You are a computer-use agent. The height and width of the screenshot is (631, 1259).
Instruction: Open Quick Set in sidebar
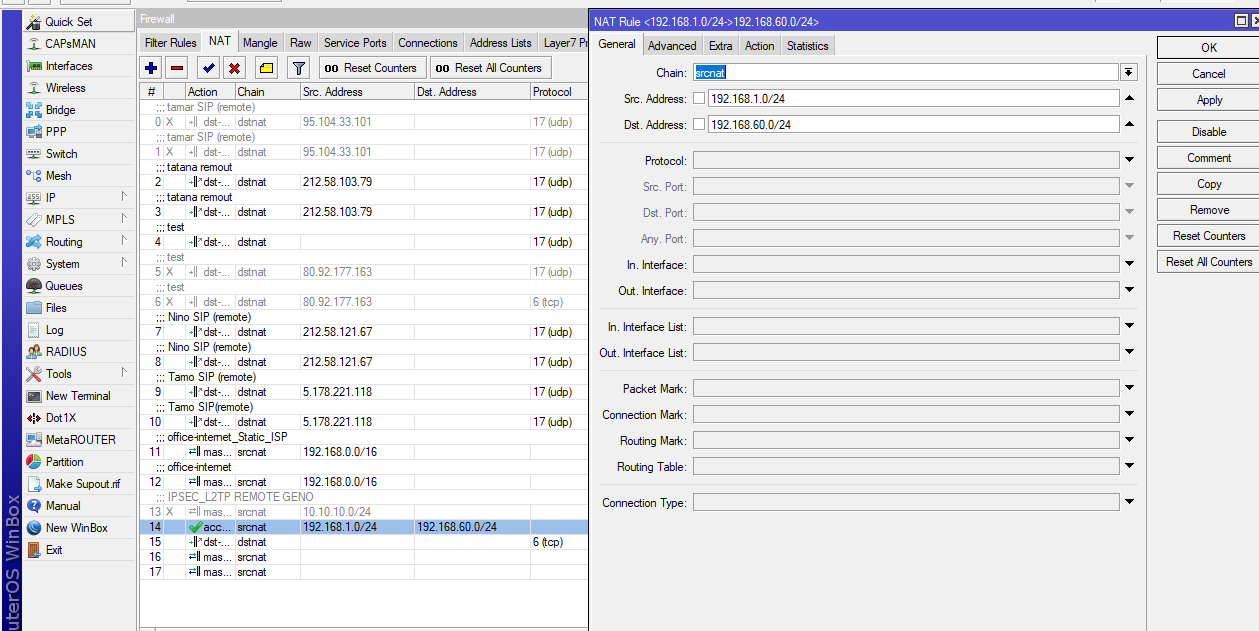pyautogui.click(x=78, y=22)
